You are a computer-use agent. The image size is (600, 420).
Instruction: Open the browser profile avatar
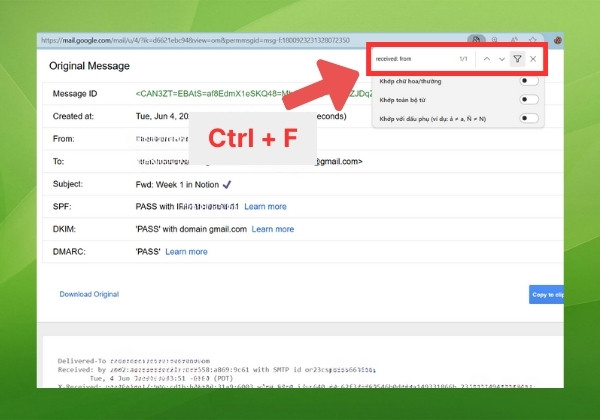(558, 40)
